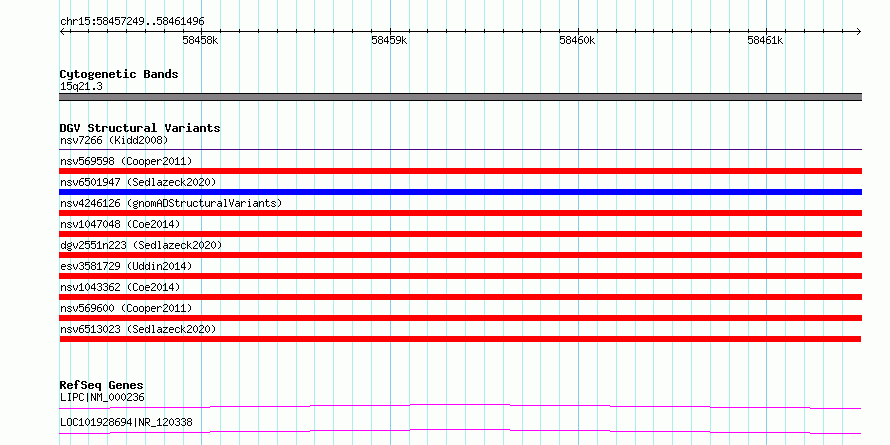
Task: Open variant nsv7266 (Kidd2008) label
Action: point(114,140)
